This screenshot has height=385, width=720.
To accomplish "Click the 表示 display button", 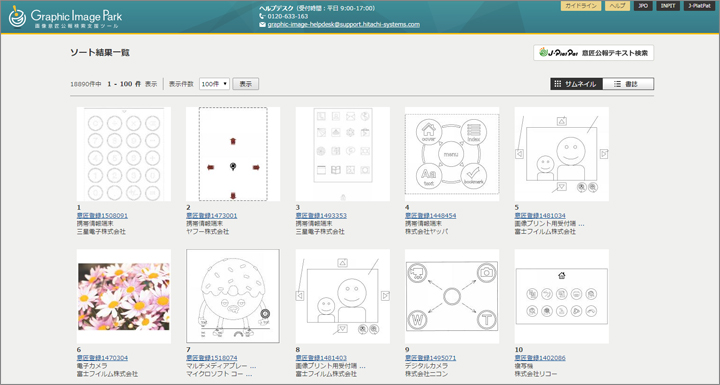I will coord(246,84).
